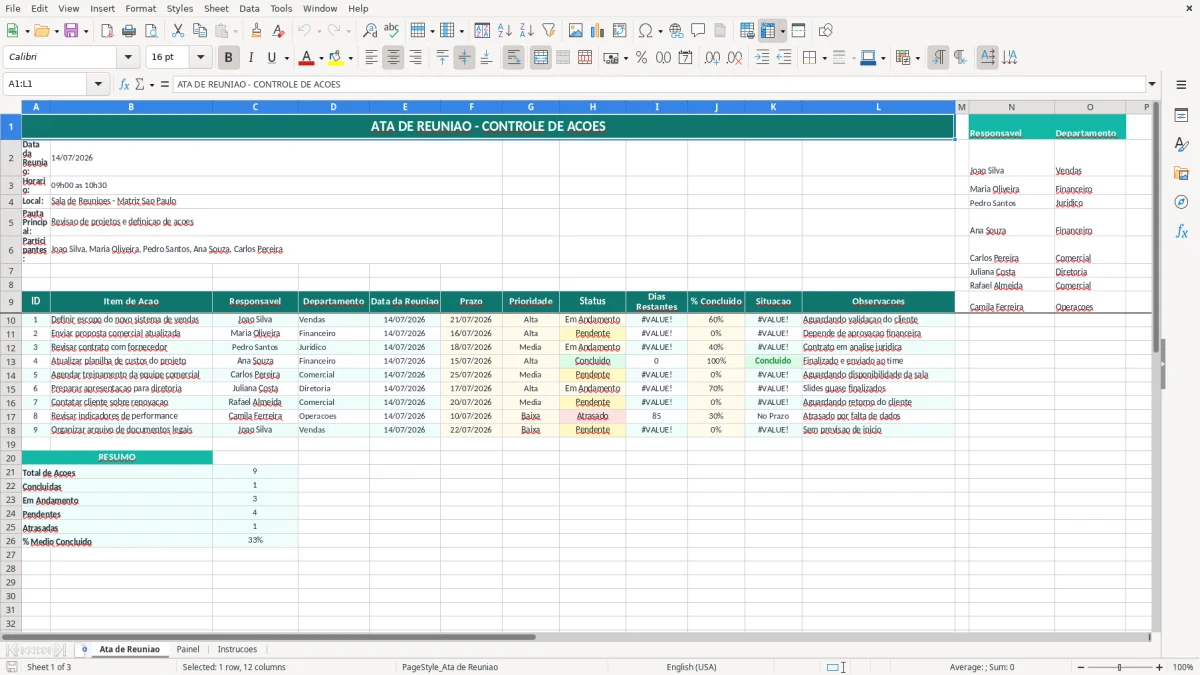Insert hyperlink
The height and width of the screenshot is (675, 1200).
(676, 31)
